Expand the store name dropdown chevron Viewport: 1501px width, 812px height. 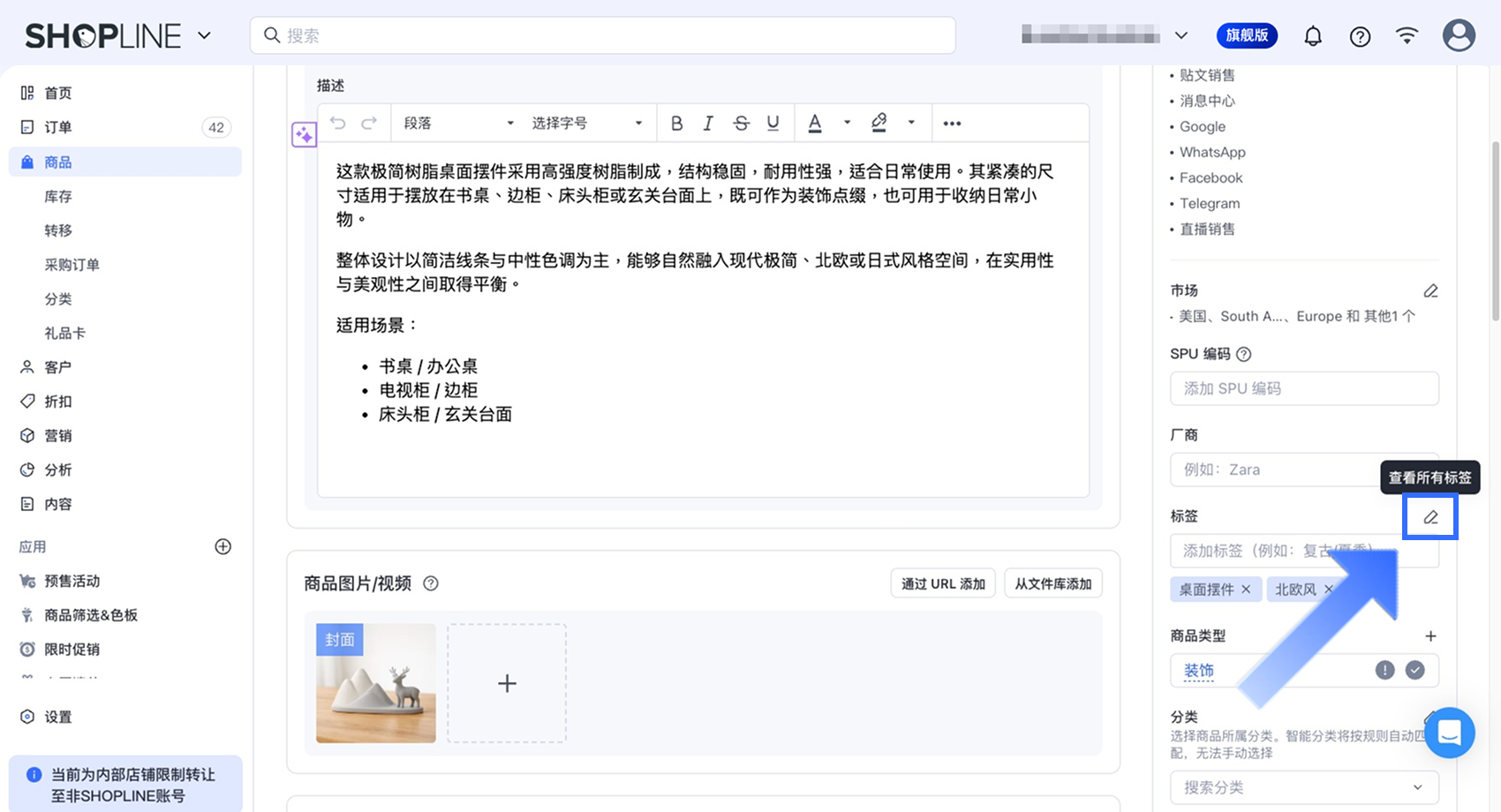coord(1181,36)
